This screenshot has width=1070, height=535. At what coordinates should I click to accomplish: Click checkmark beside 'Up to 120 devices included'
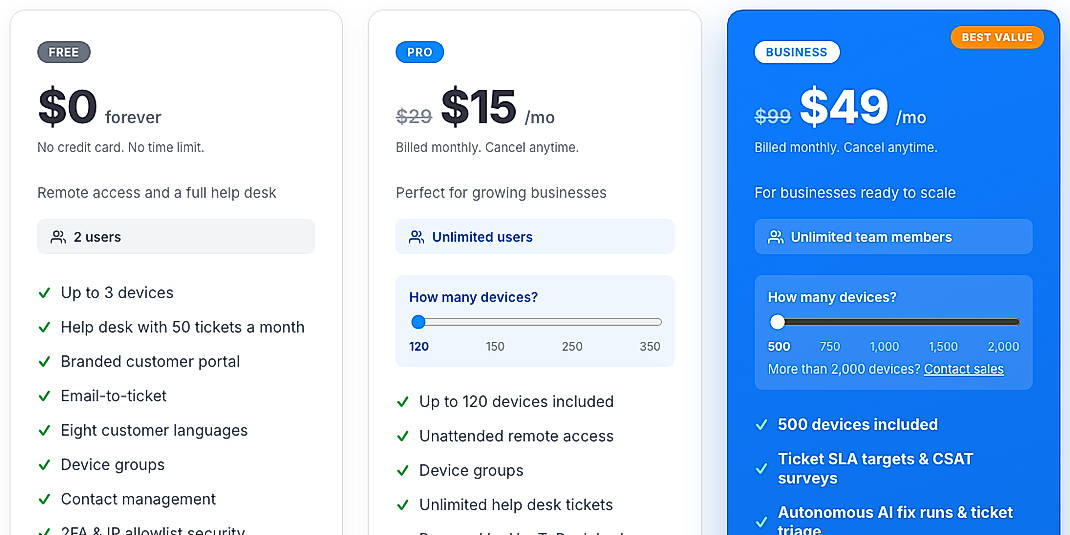tap(403, 402)
